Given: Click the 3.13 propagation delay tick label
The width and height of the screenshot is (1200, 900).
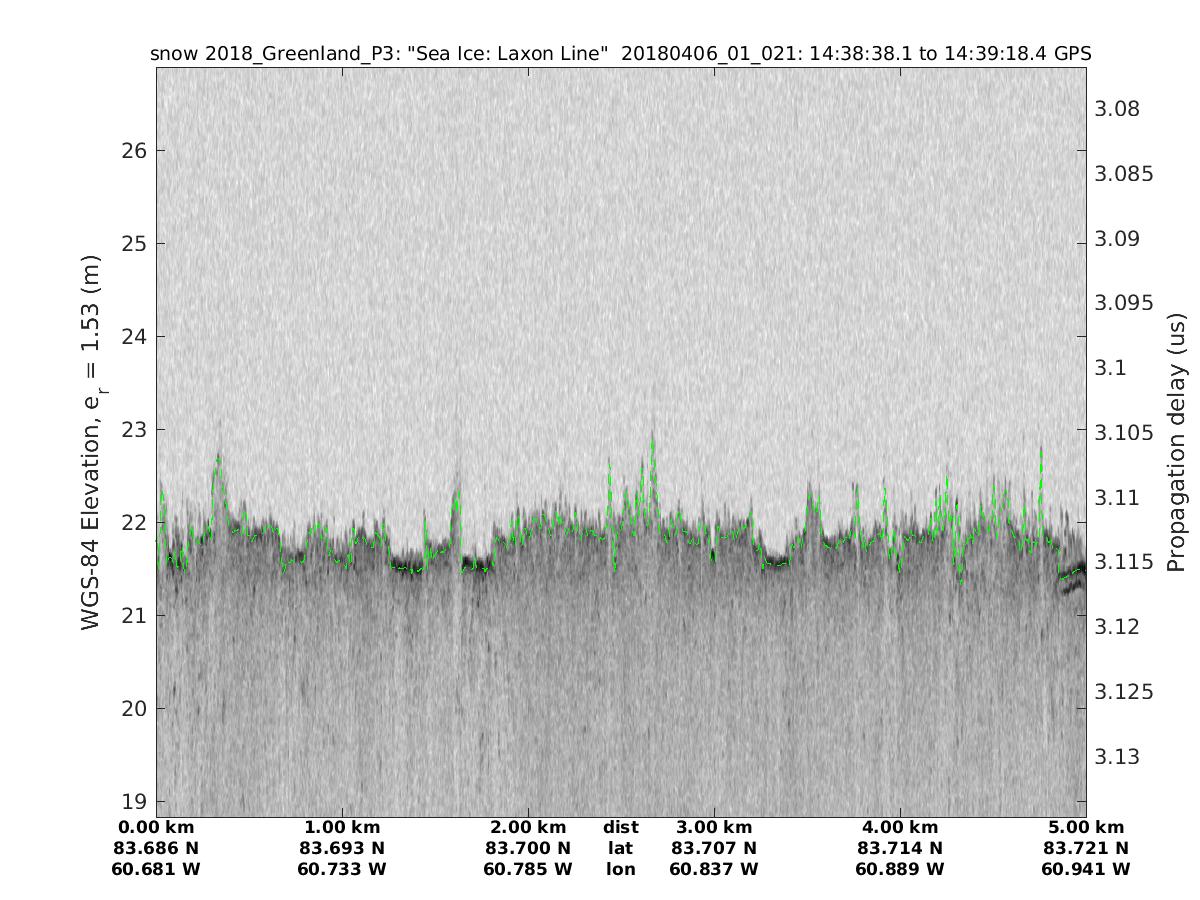Looking at the screenshot, I should pyautogui.click(x=1117, y=756).
